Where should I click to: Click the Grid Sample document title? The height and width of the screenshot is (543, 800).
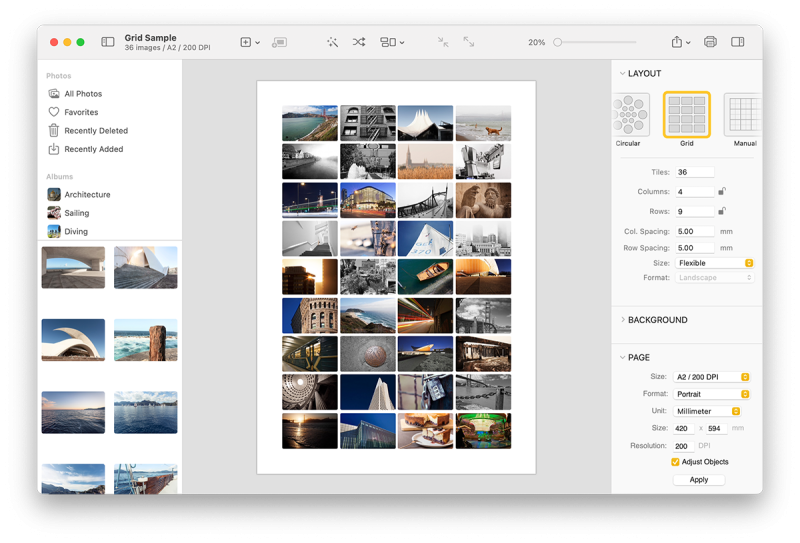(151, 38)
